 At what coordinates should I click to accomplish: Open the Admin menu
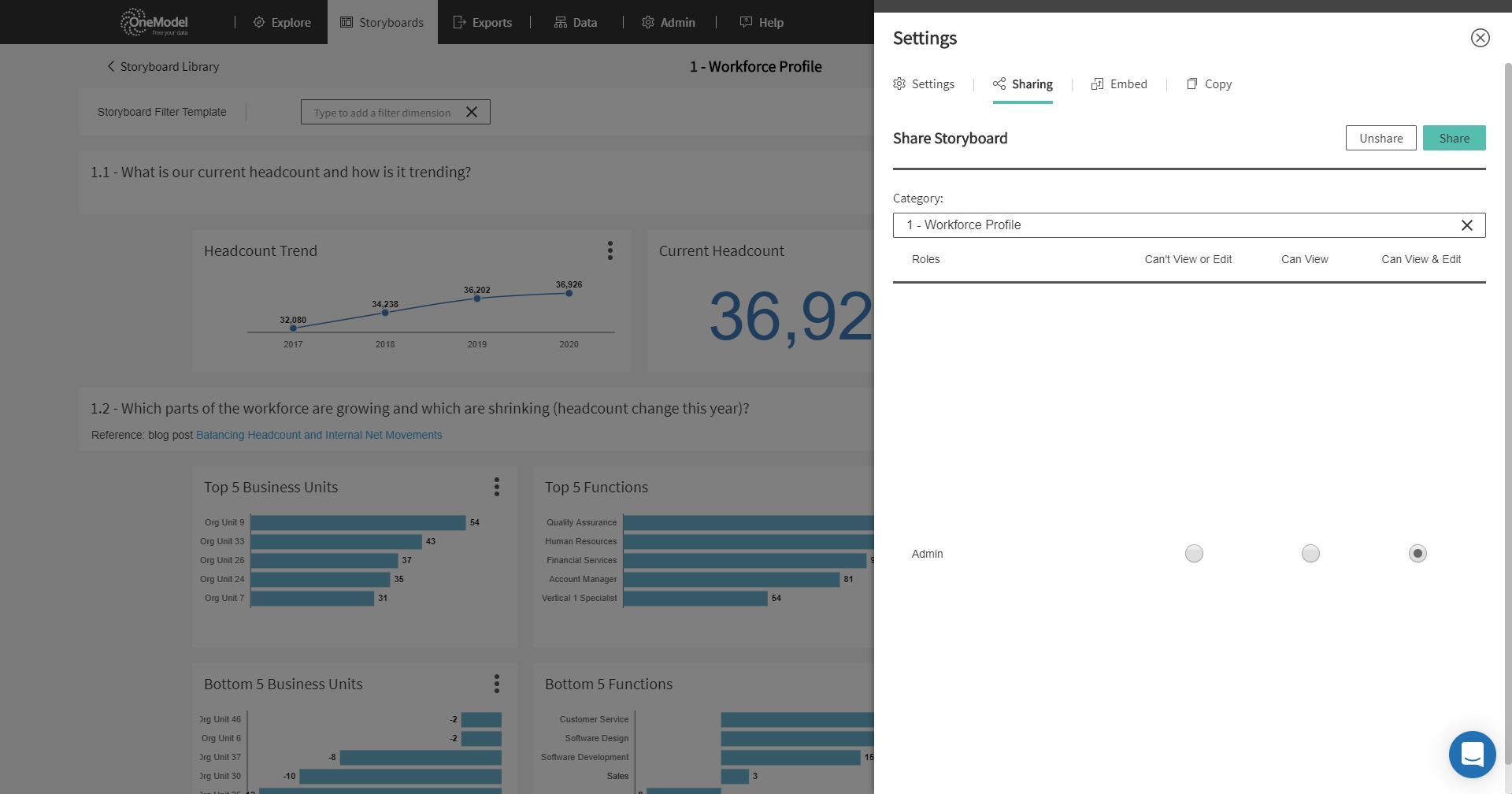pos(669,22)
